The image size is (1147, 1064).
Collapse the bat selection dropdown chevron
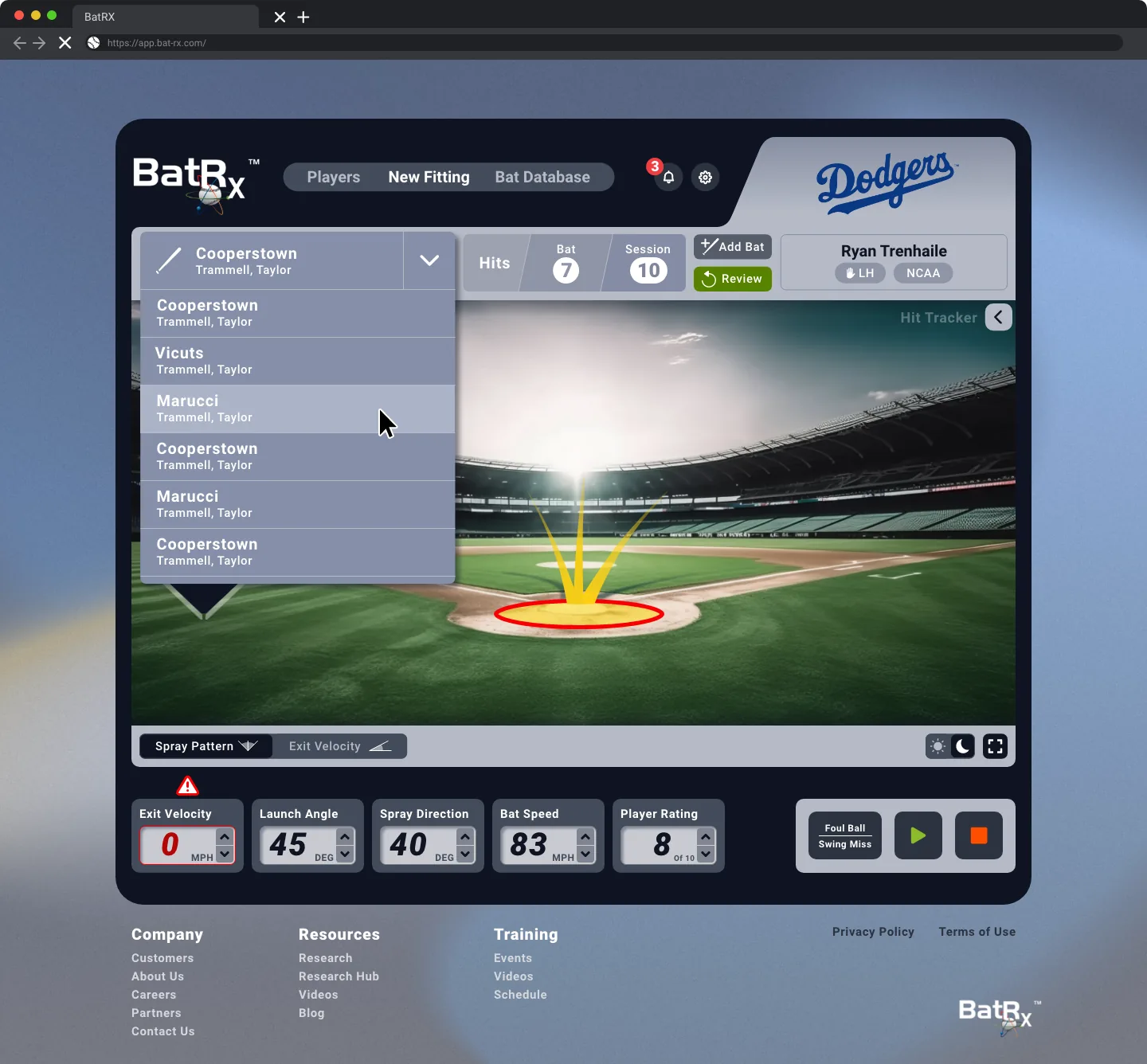pos(429,260)
